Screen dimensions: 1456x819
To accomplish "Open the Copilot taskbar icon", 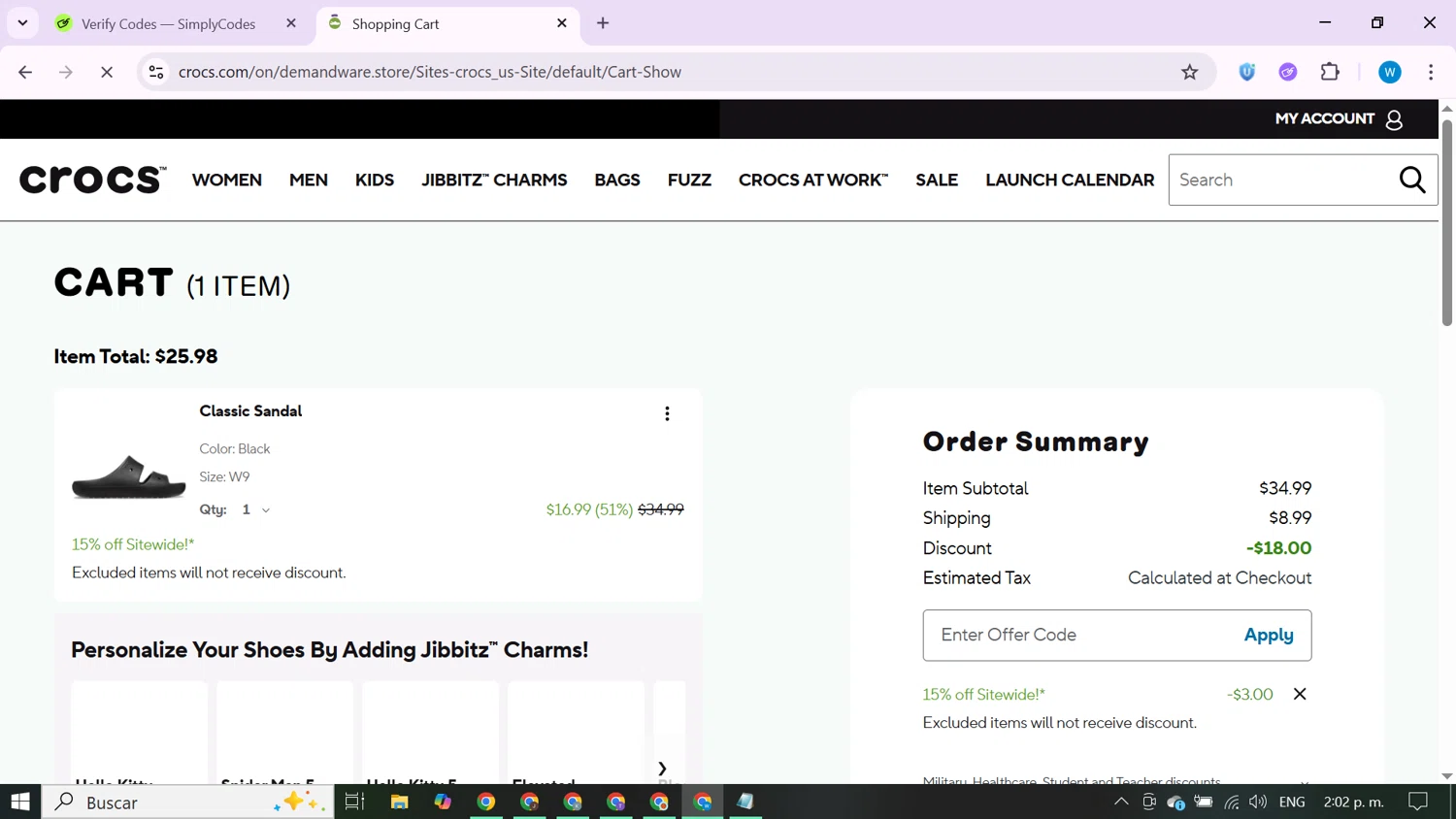I will pyautogui.click(x=443, y=802).
